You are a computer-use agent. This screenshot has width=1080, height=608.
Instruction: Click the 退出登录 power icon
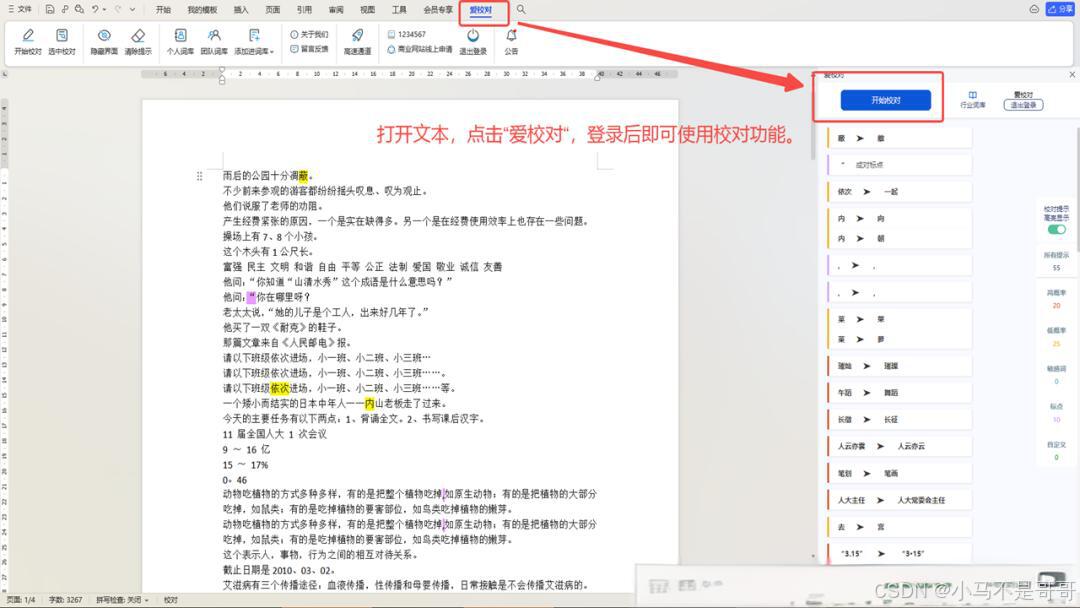[472, 41]
